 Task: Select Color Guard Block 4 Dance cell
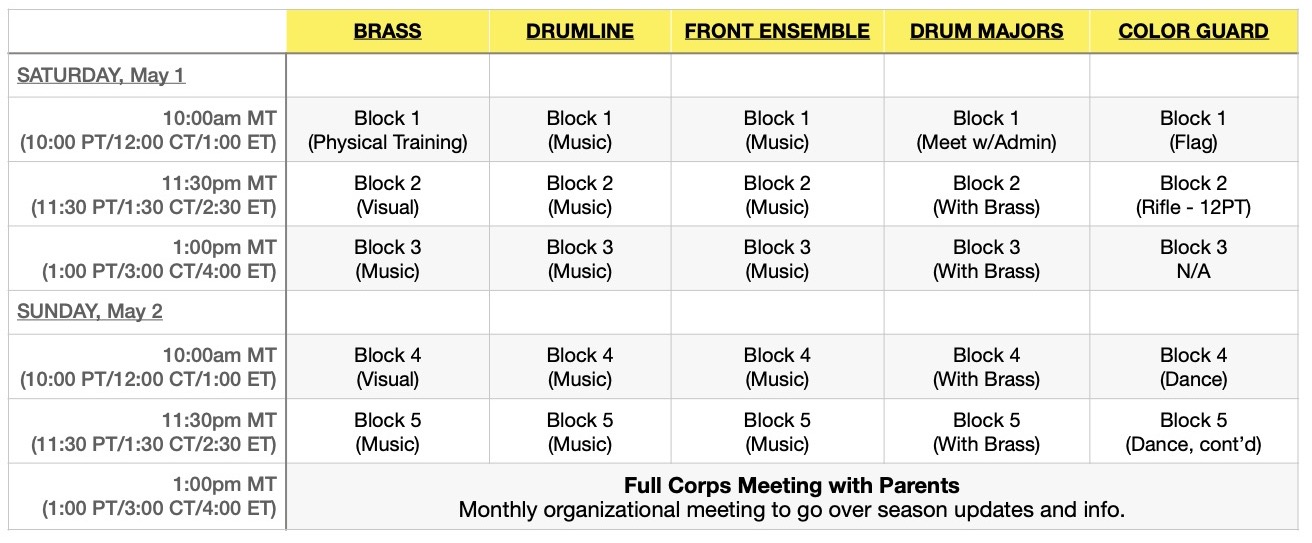pos(1193,367)
